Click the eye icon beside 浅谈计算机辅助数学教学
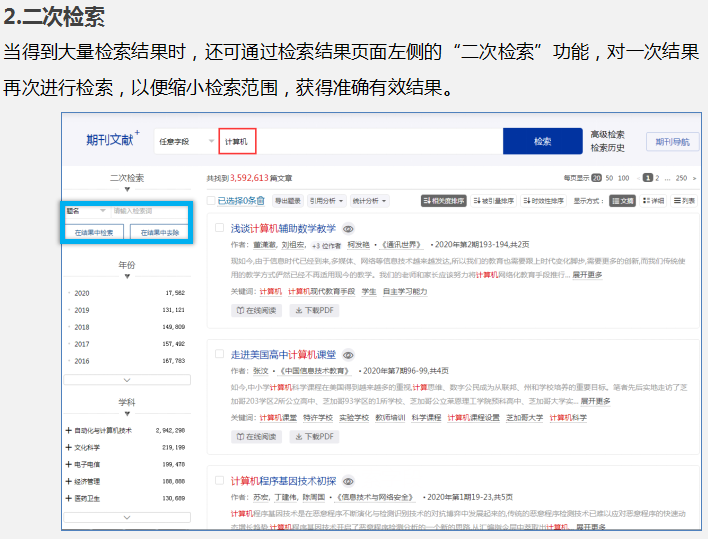This screenshot has height=539, width=708. pyautogui.click(x=348, y=229)
